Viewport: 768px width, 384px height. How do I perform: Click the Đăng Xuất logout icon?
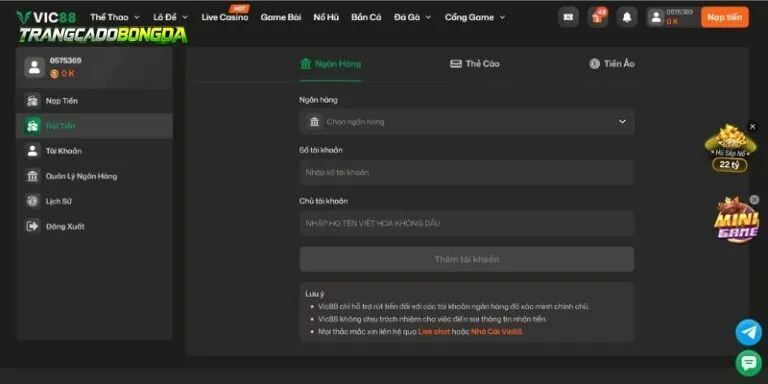point(33,226)
